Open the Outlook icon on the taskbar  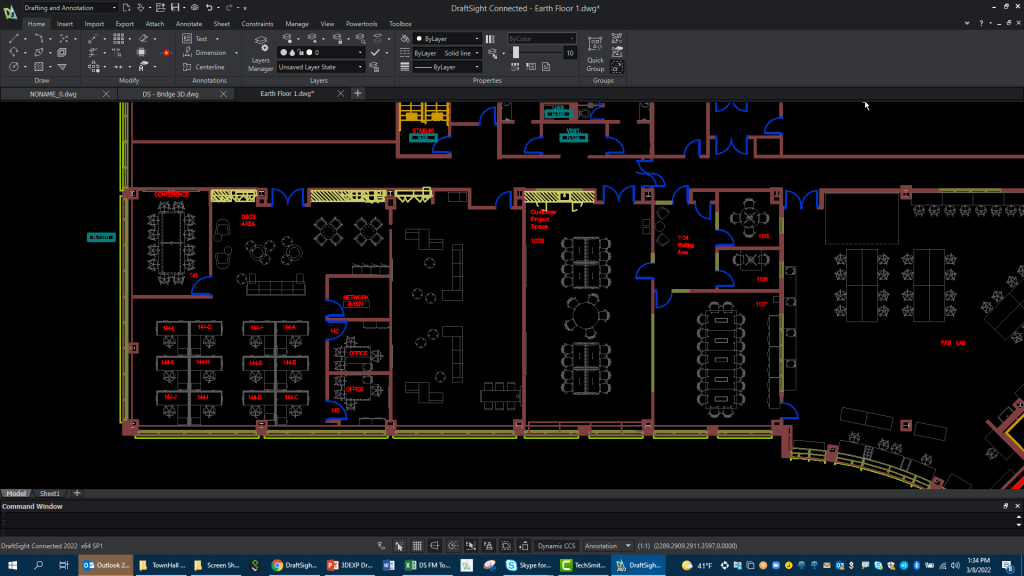107,565
